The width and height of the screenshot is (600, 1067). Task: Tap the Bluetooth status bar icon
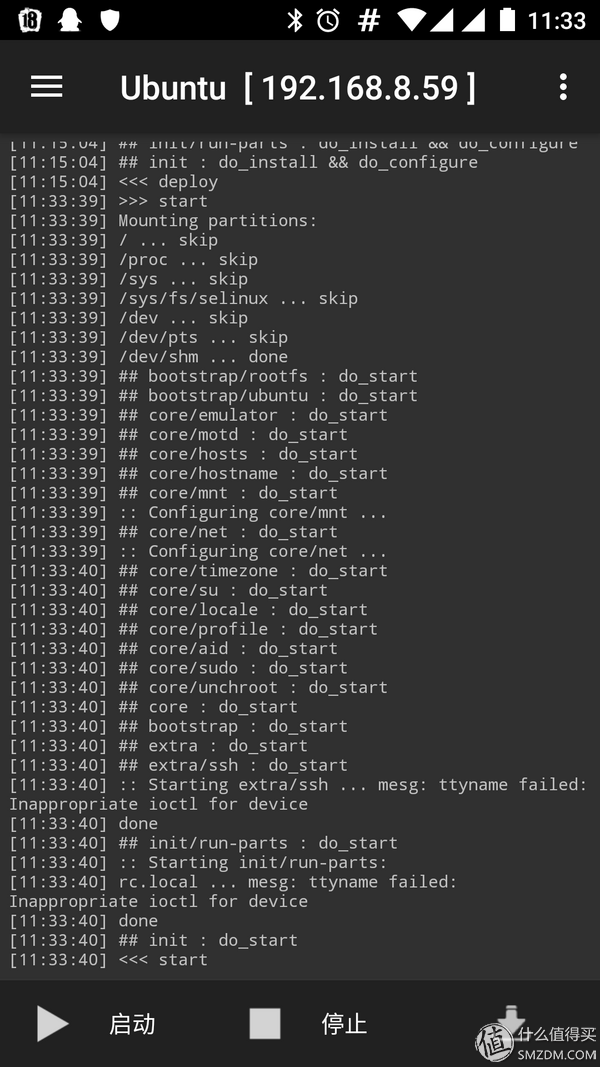click(x=295, y=20)
